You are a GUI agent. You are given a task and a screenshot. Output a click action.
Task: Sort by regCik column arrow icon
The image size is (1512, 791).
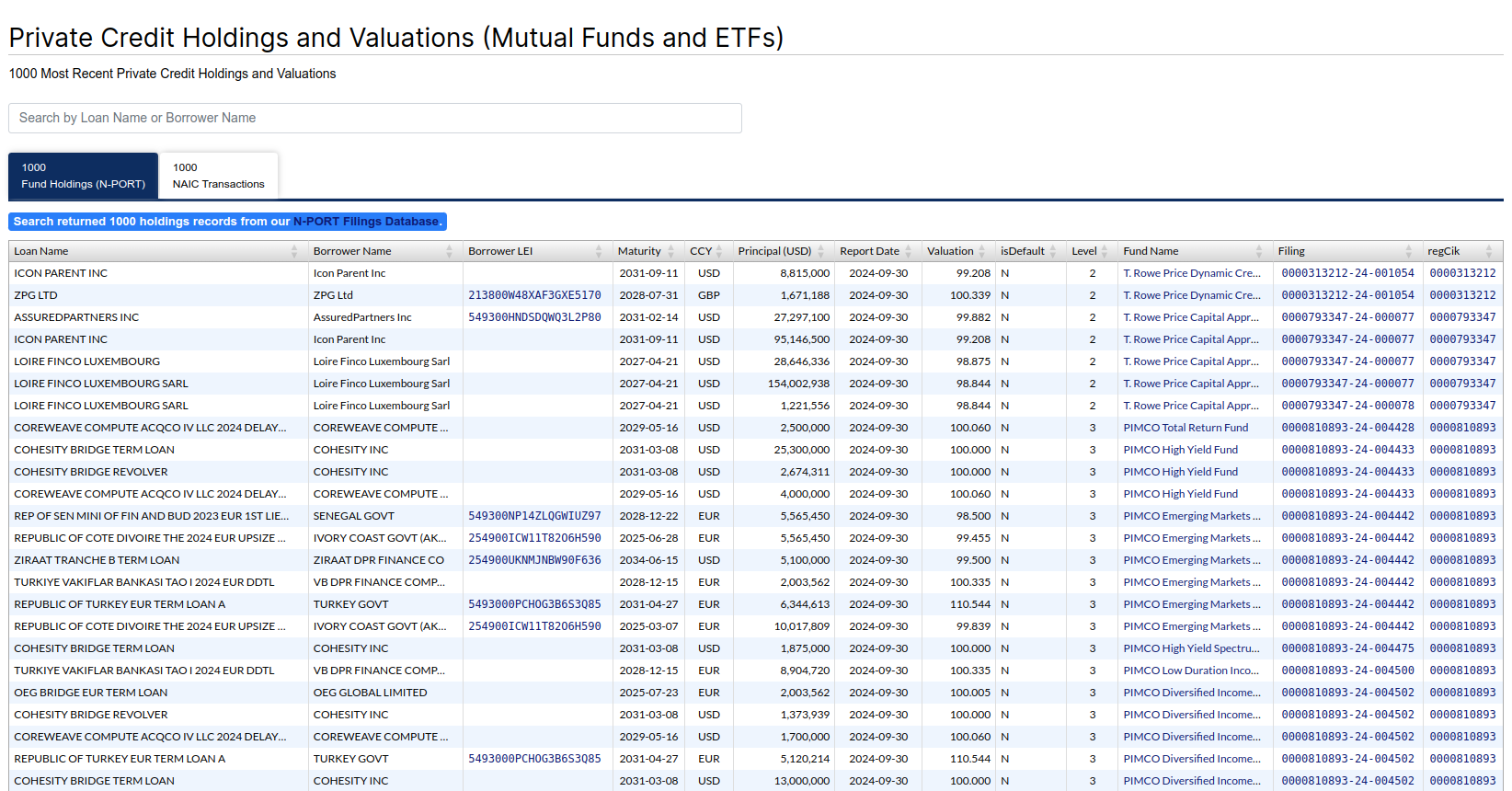point(1489,251)
